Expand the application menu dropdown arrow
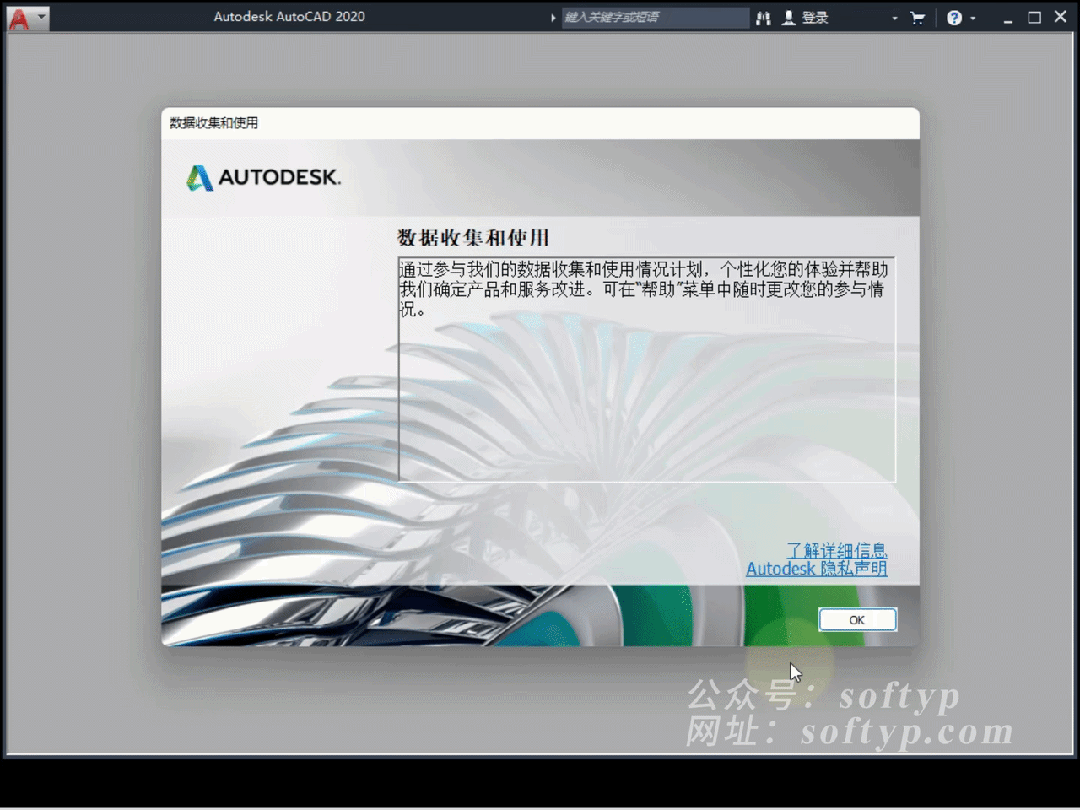Screen dimensions: 1080x810 click(x=41, y=17)
